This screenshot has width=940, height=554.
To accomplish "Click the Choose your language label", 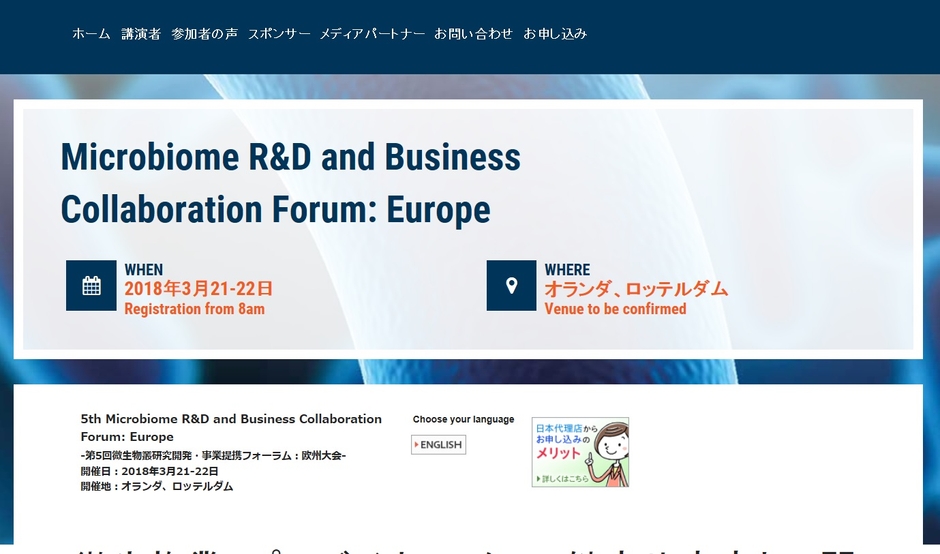I will [x=463, y=420].
